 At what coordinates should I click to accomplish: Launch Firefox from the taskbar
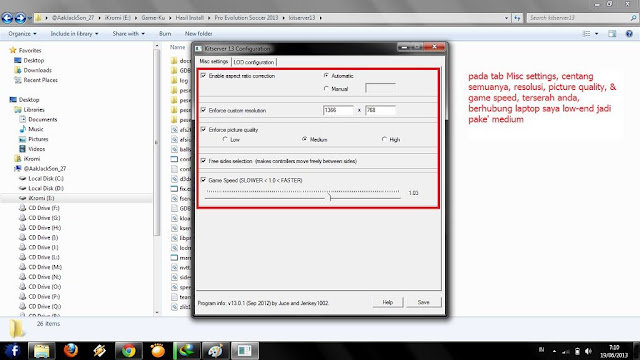pyautogui.click(x=71, y=351)
